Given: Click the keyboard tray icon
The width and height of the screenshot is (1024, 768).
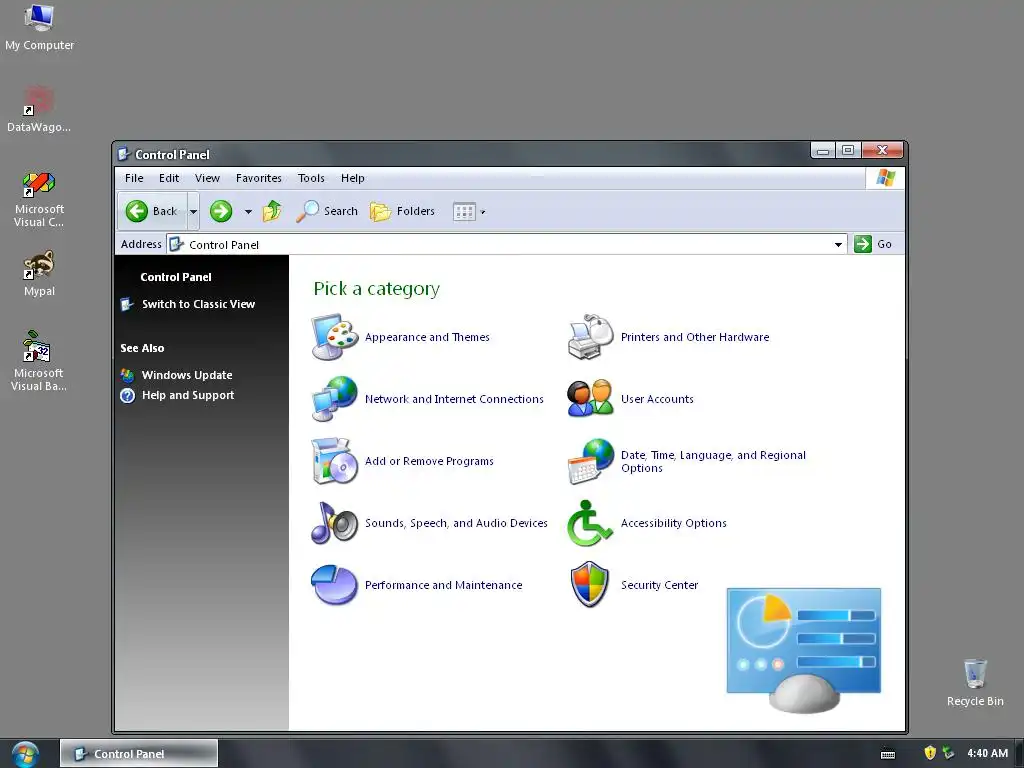Looking at the screenshot, I should [x=888, y=754].
